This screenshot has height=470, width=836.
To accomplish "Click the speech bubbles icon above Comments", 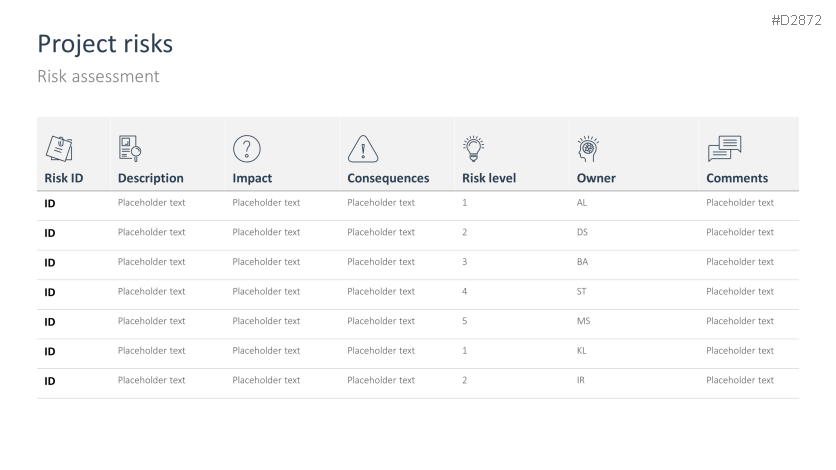I will point(724,148).
